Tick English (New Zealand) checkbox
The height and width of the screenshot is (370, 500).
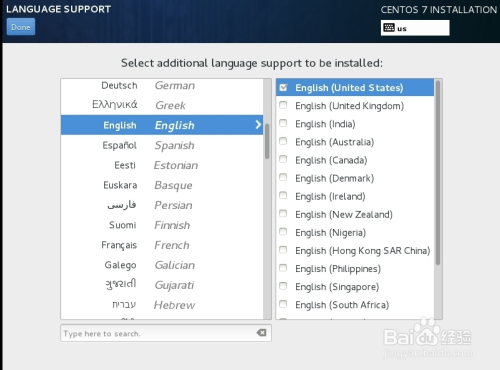283,213
